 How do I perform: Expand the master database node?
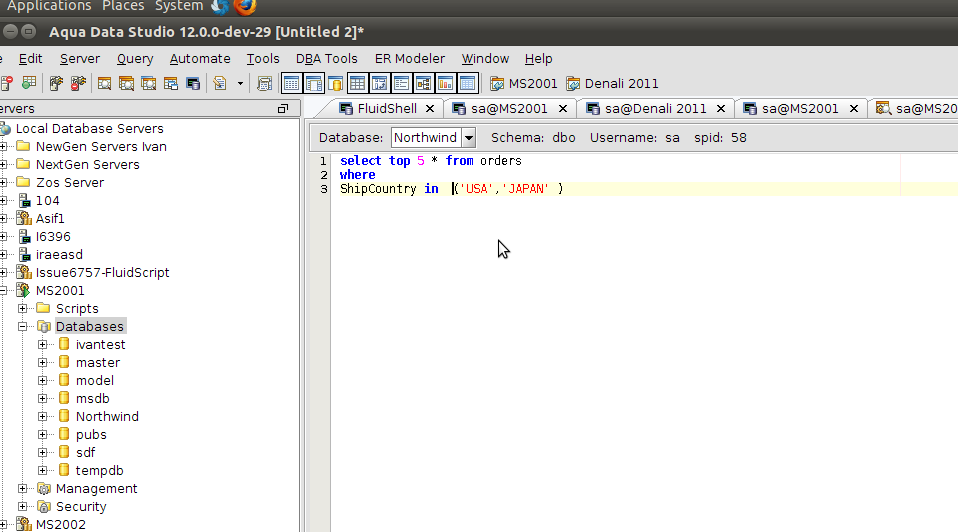click(43, 362)
